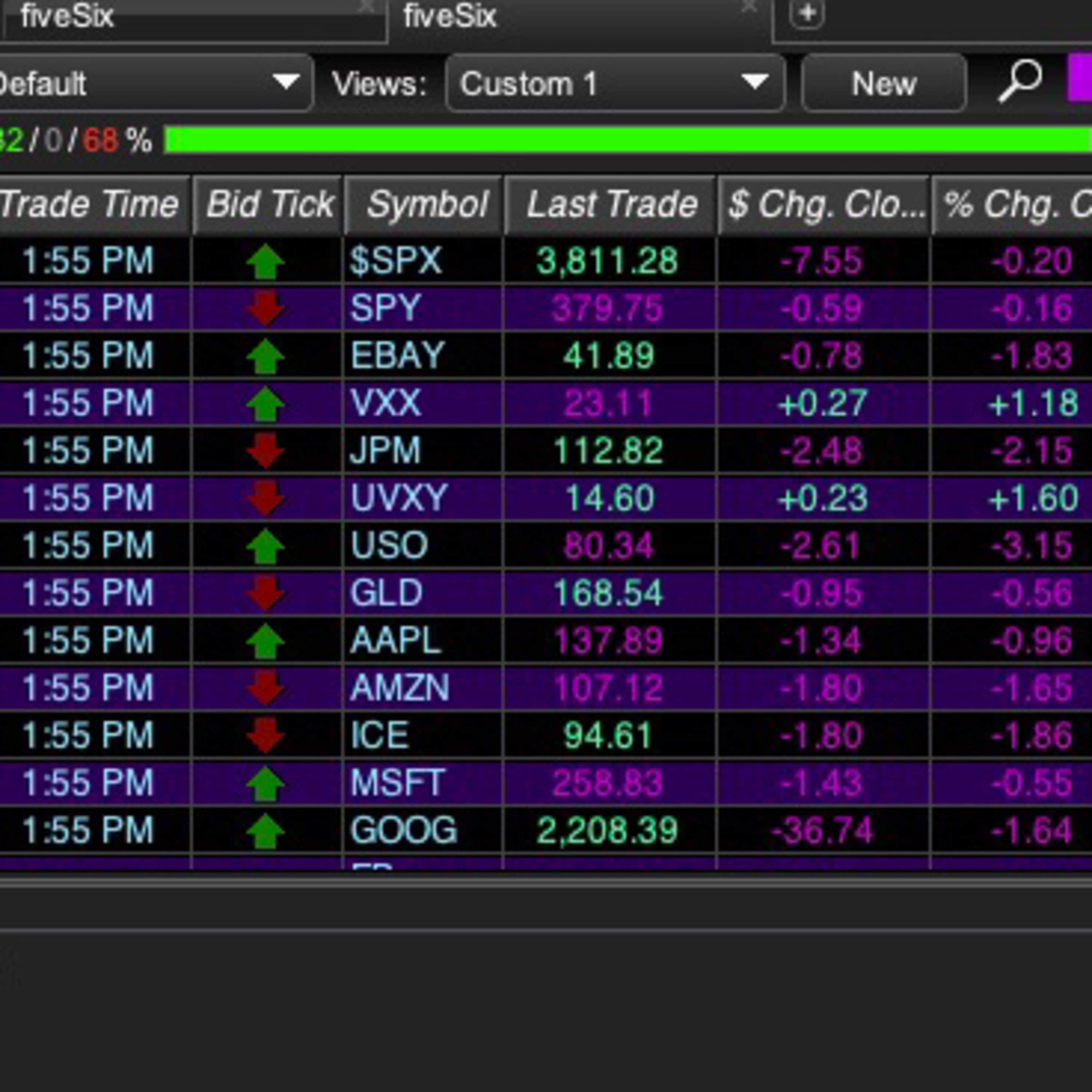
Task: Select the $SPX symbol
Action: tap(396, 261)
